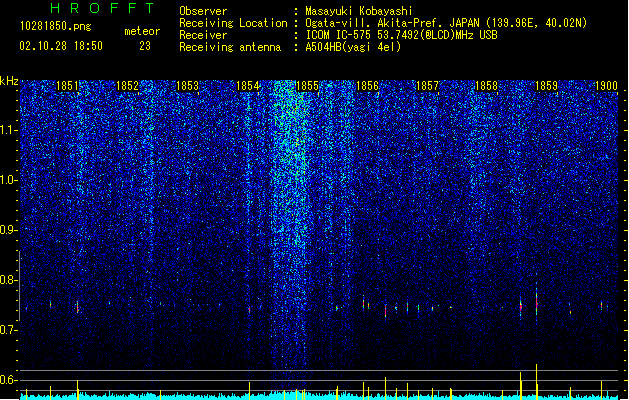Click the 0.9 kHz axis label

9,230
